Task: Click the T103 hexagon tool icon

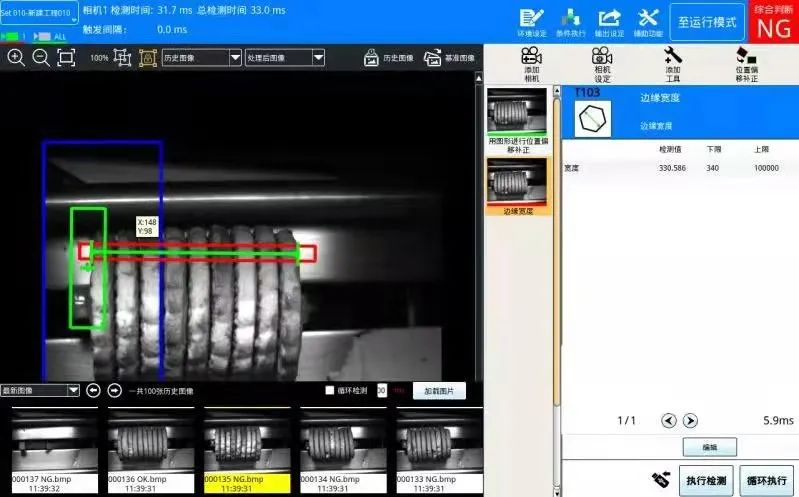Action: (592, 119)
